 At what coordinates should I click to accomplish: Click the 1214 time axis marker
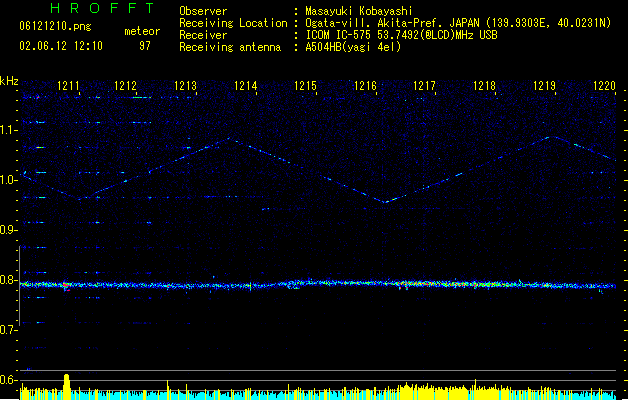(246, 86)
